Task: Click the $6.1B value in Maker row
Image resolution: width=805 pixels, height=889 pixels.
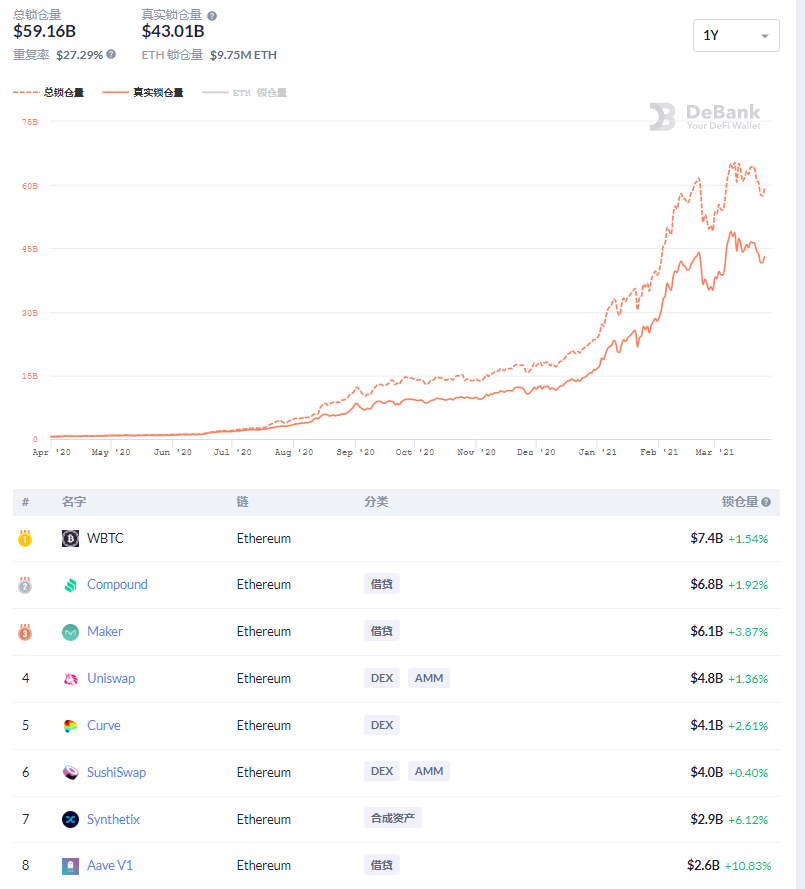Action: 706,632
